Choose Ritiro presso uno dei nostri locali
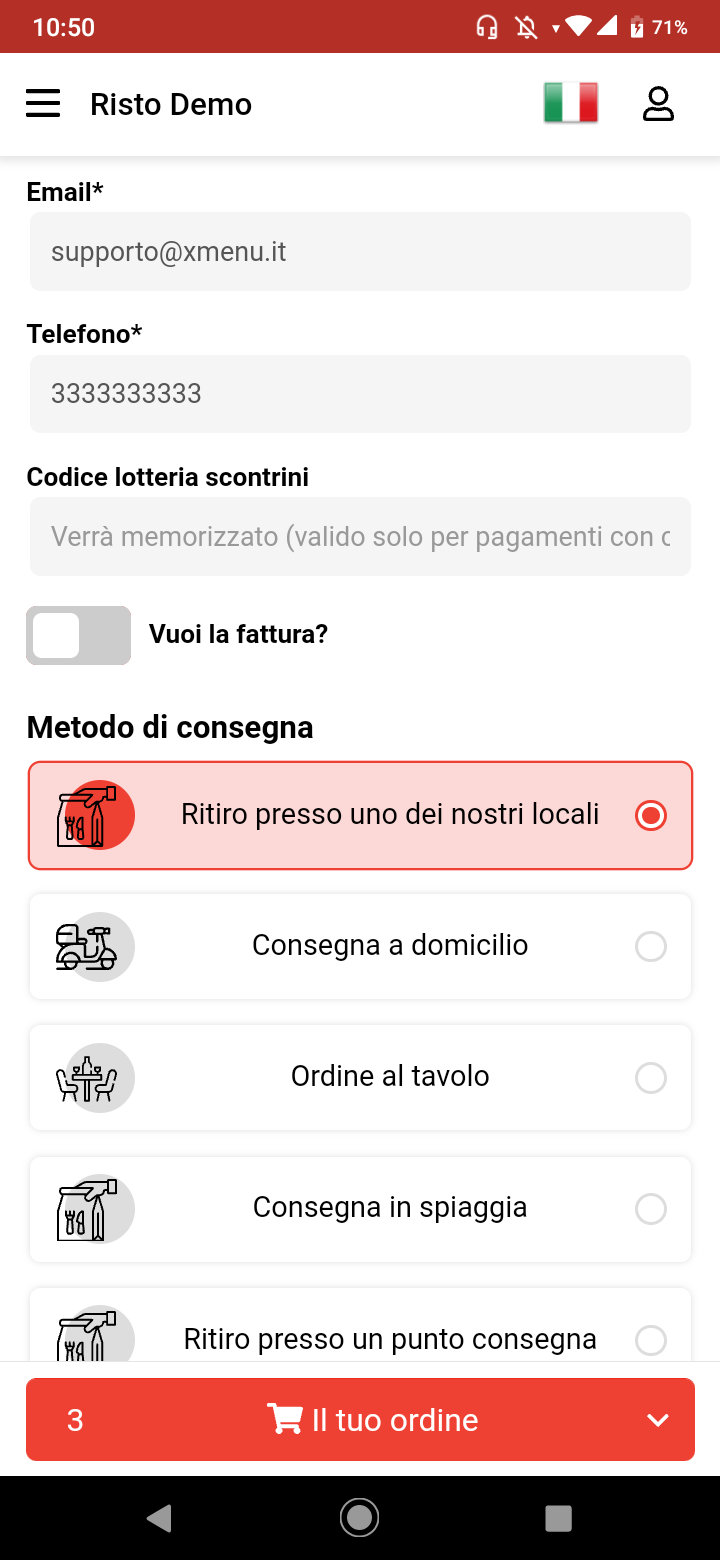 (390, 815)
